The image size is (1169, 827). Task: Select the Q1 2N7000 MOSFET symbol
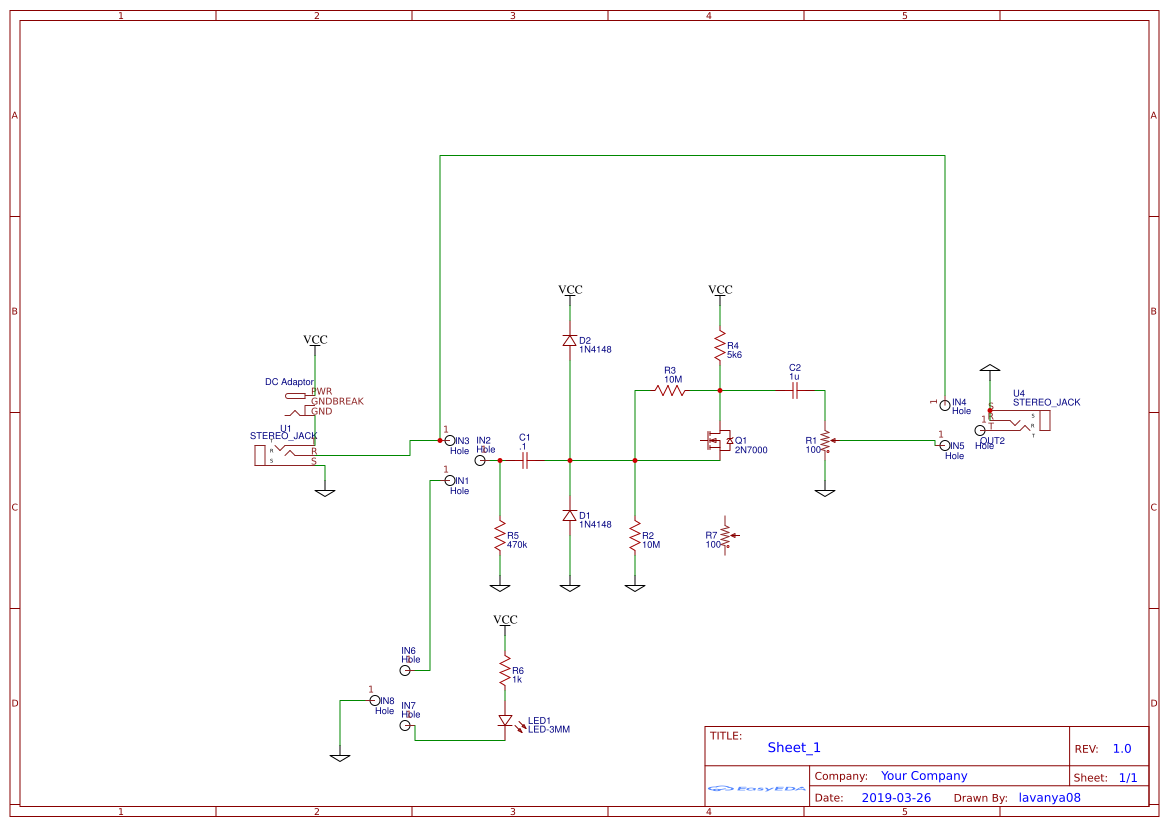716,440
